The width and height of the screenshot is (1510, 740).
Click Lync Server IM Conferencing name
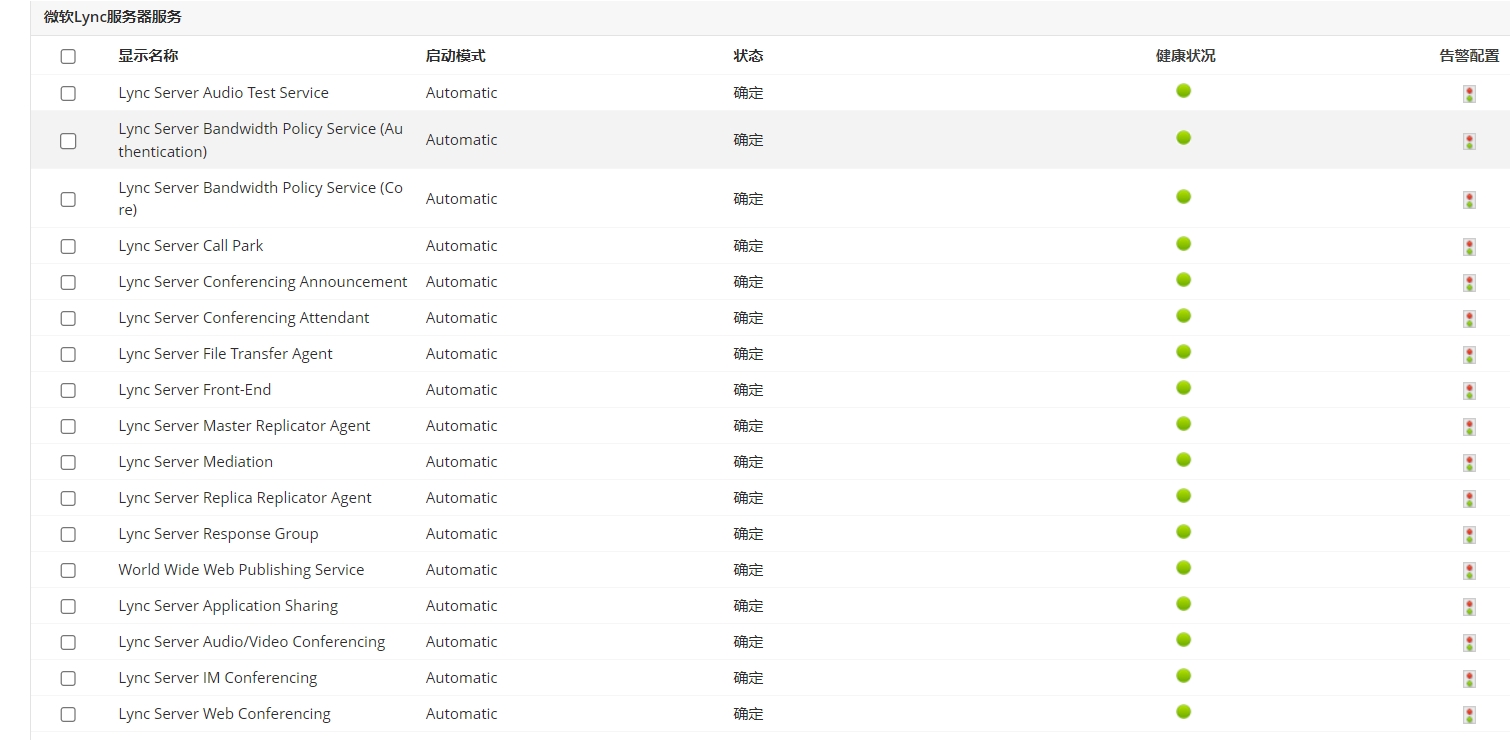click(x=218, y=678)
